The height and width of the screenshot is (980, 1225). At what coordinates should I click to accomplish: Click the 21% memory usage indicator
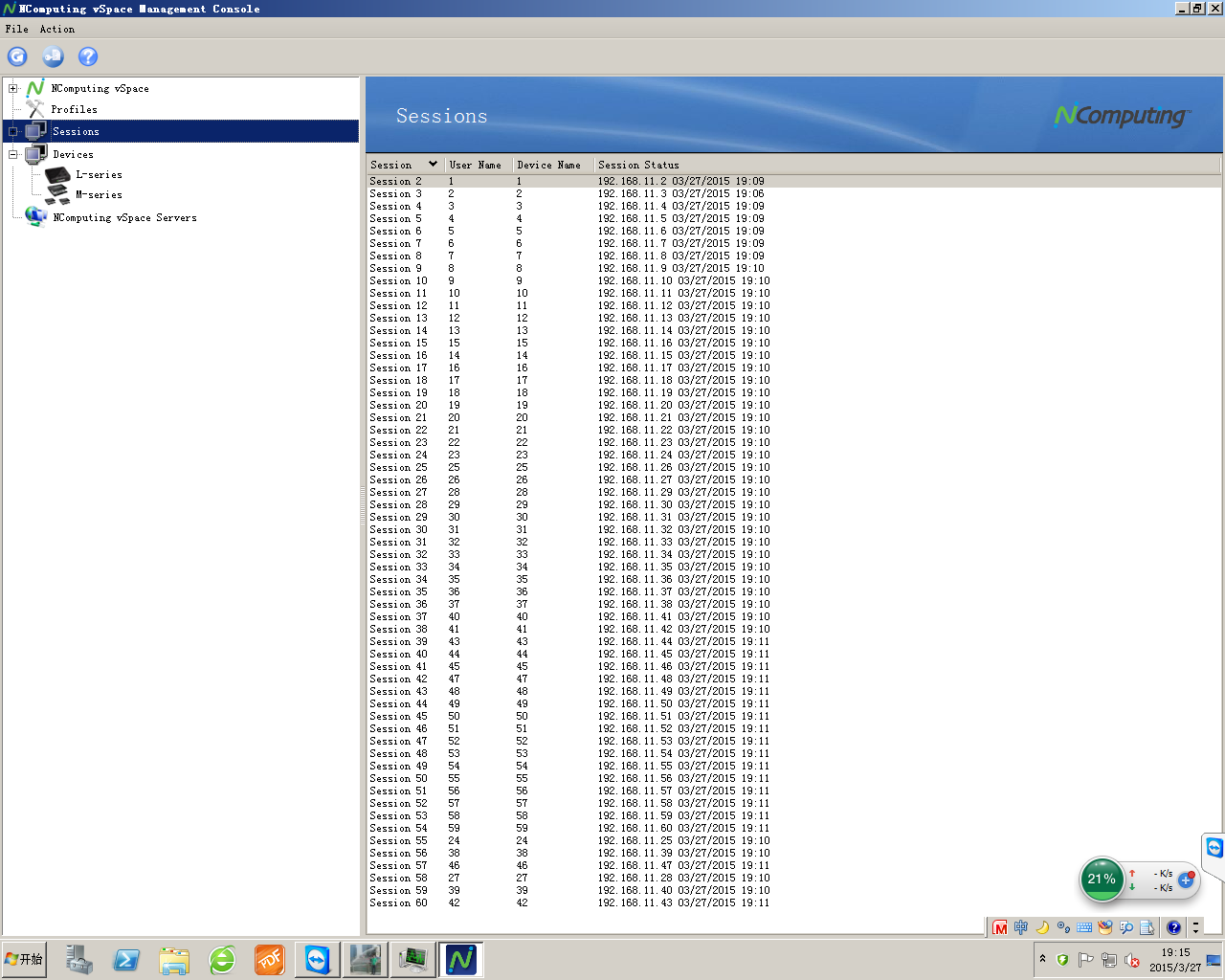(x=1102, y=879)
